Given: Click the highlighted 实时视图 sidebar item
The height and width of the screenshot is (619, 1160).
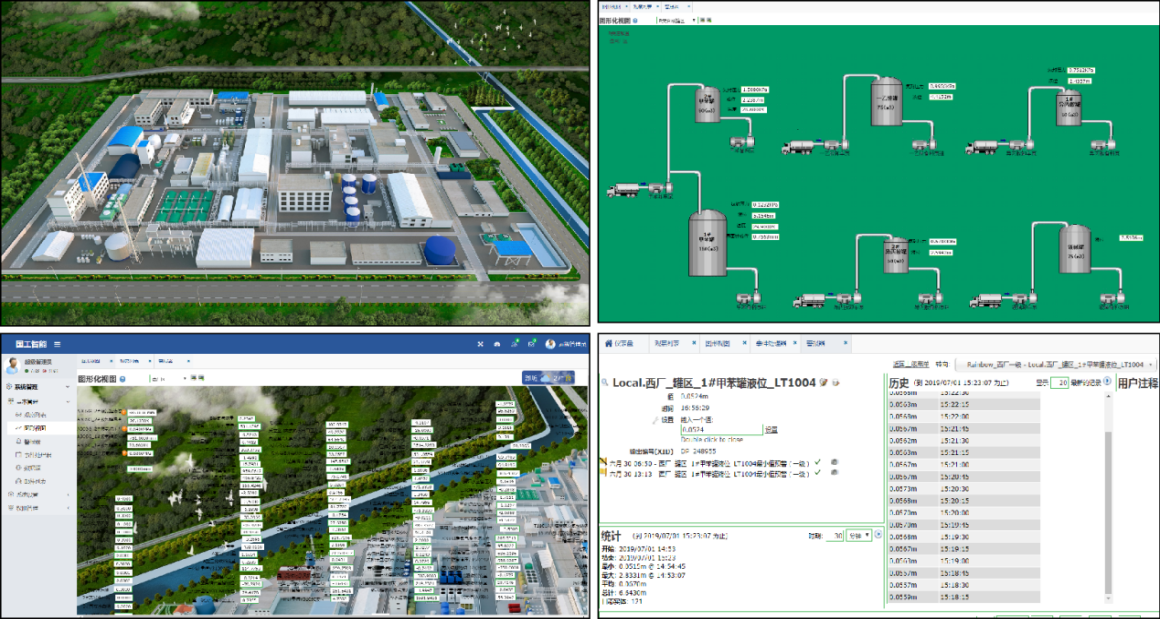Looking at the screenshot, I should tap(35, 427).
